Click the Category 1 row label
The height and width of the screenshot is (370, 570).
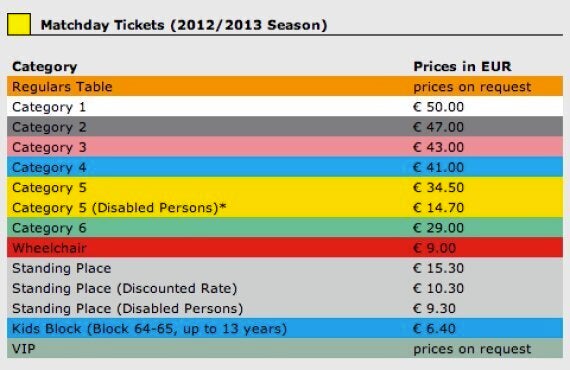[x=49, y=107]
